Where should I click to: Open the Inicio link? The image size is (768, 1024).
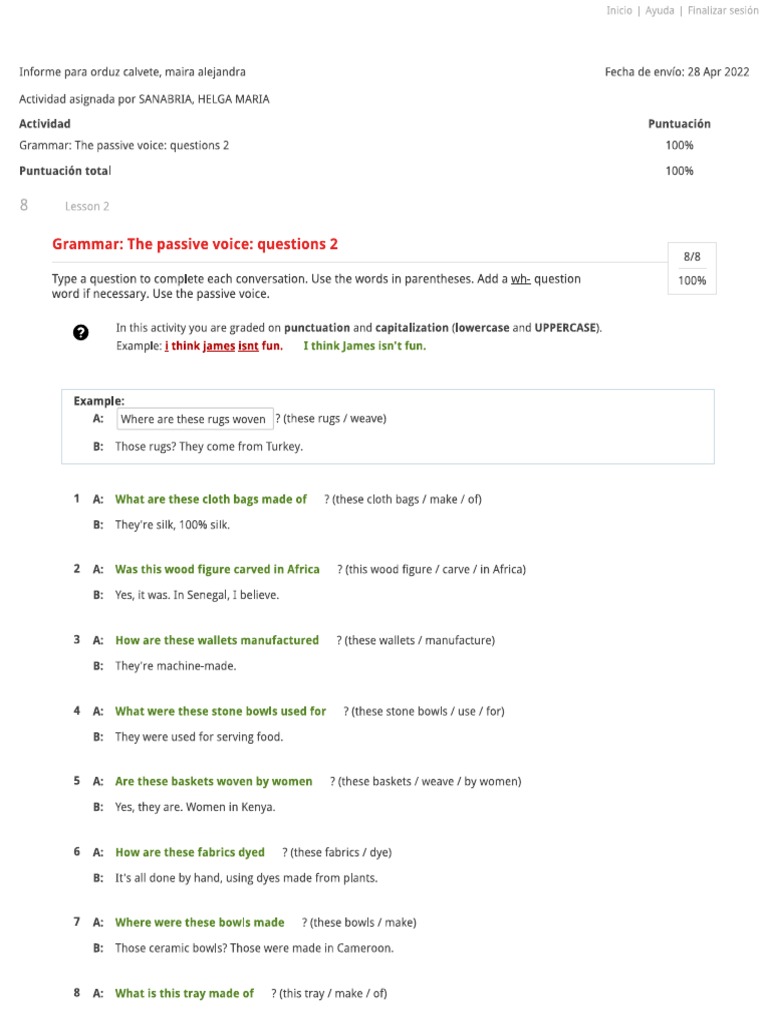[x=619, y=11]
